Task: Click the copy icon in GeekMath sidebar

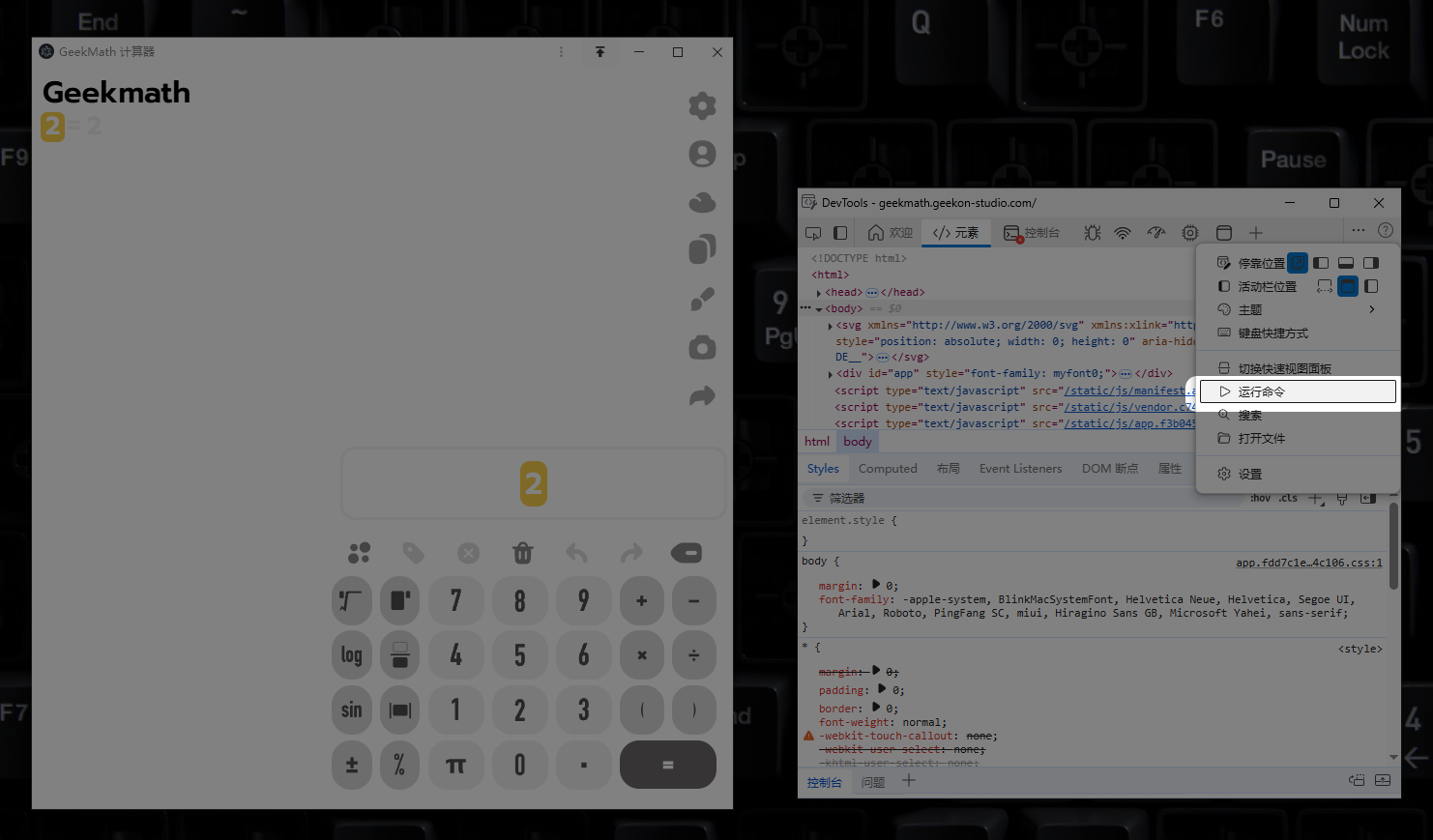Action: 702,249
